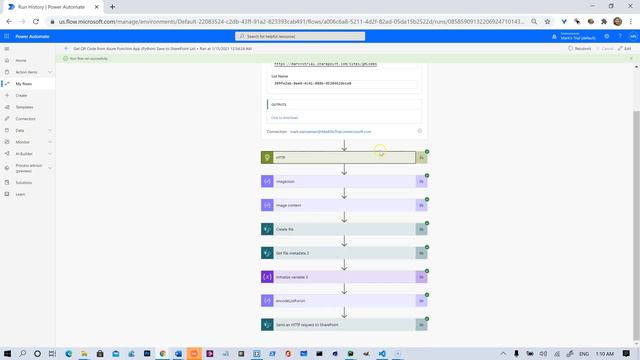The height and width of the screenshot is (360, 640).
Task: Expand the AI Builder section chevron
Action: tap(50, 154)
